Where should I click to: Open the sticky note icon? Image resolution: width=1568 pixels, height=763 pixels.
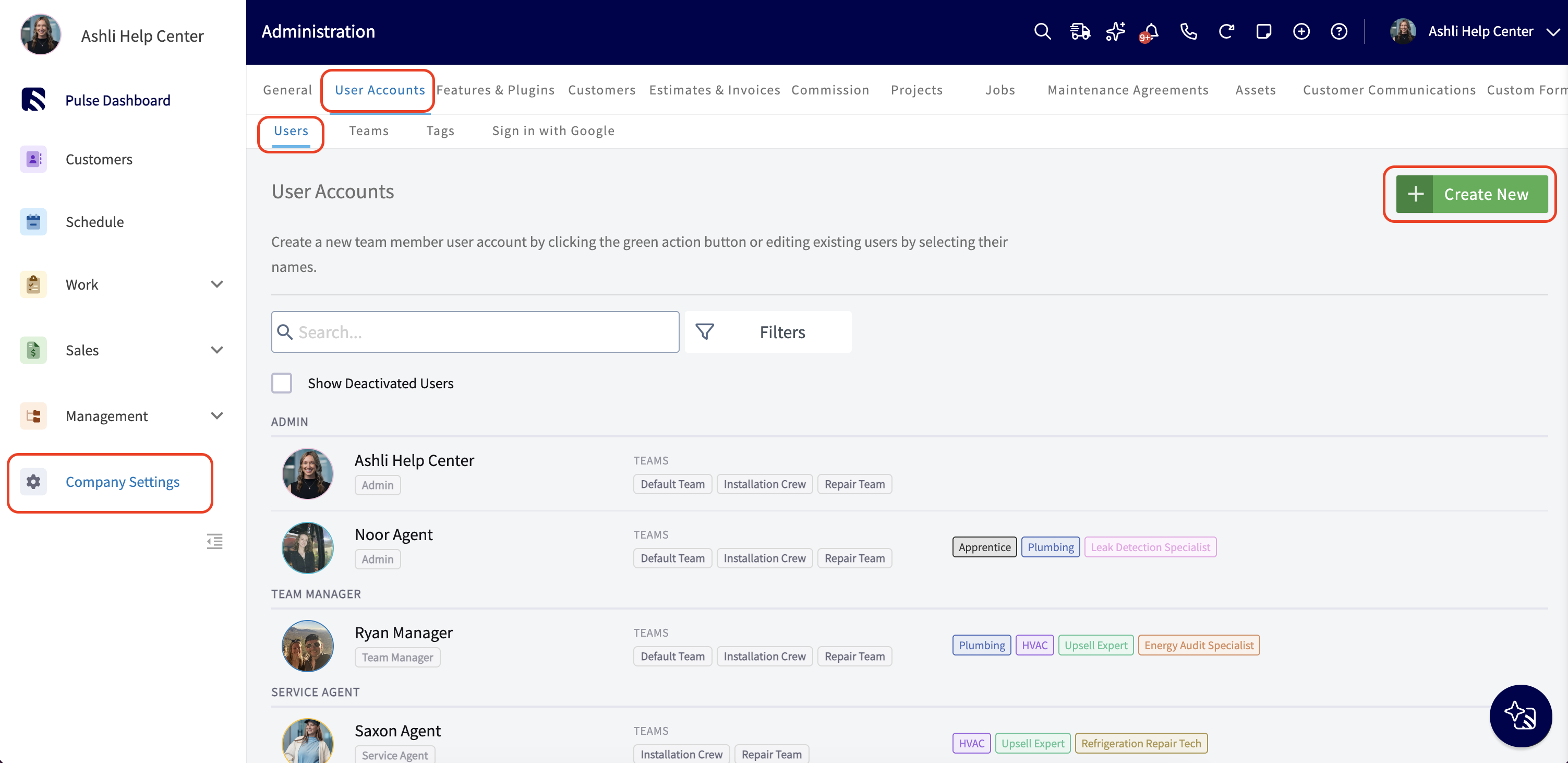coord(1264,31)
